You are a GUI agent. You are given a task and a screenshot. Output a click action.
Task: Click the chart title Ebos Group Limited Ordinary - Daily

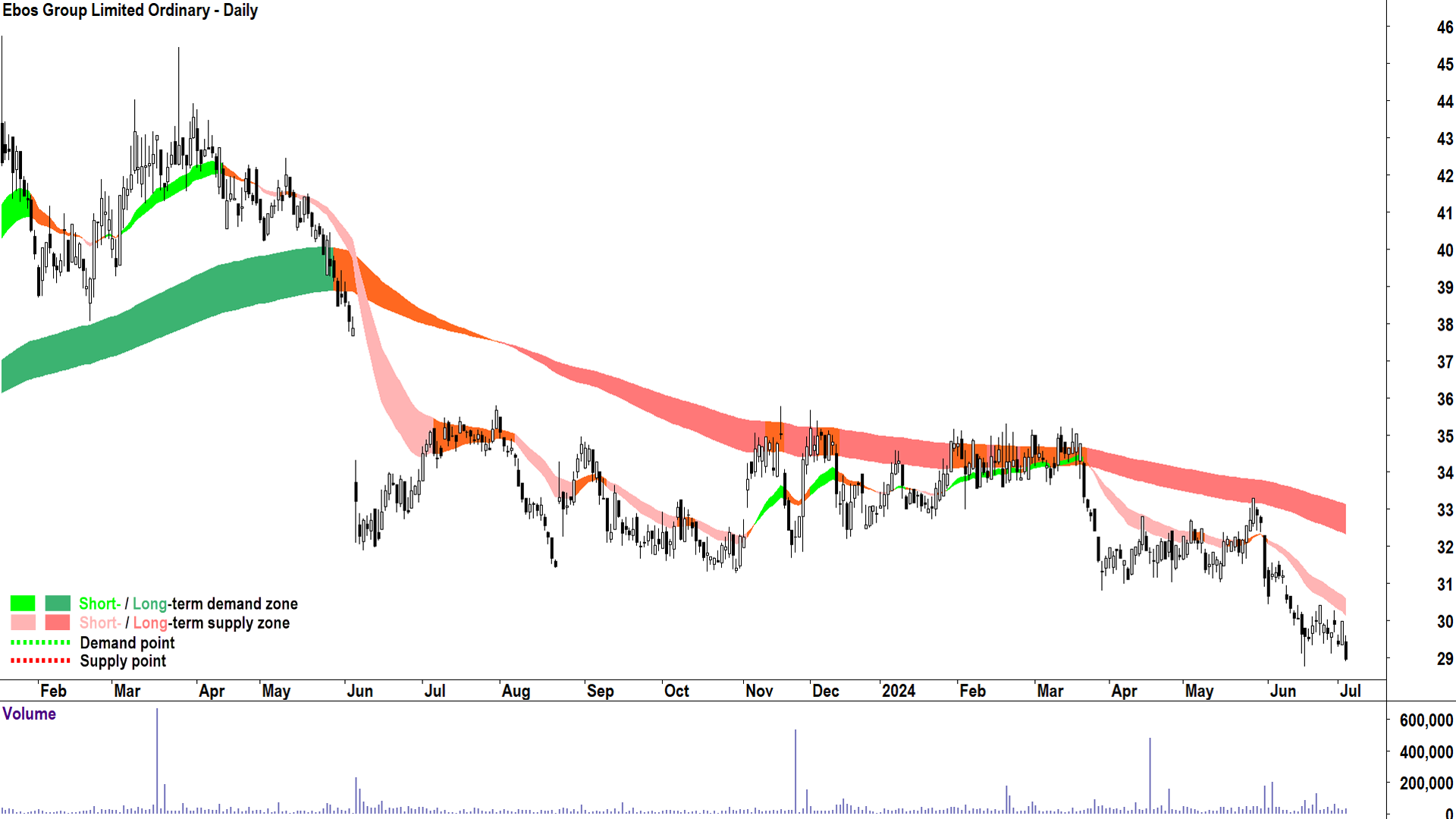[x=130, y=11]
